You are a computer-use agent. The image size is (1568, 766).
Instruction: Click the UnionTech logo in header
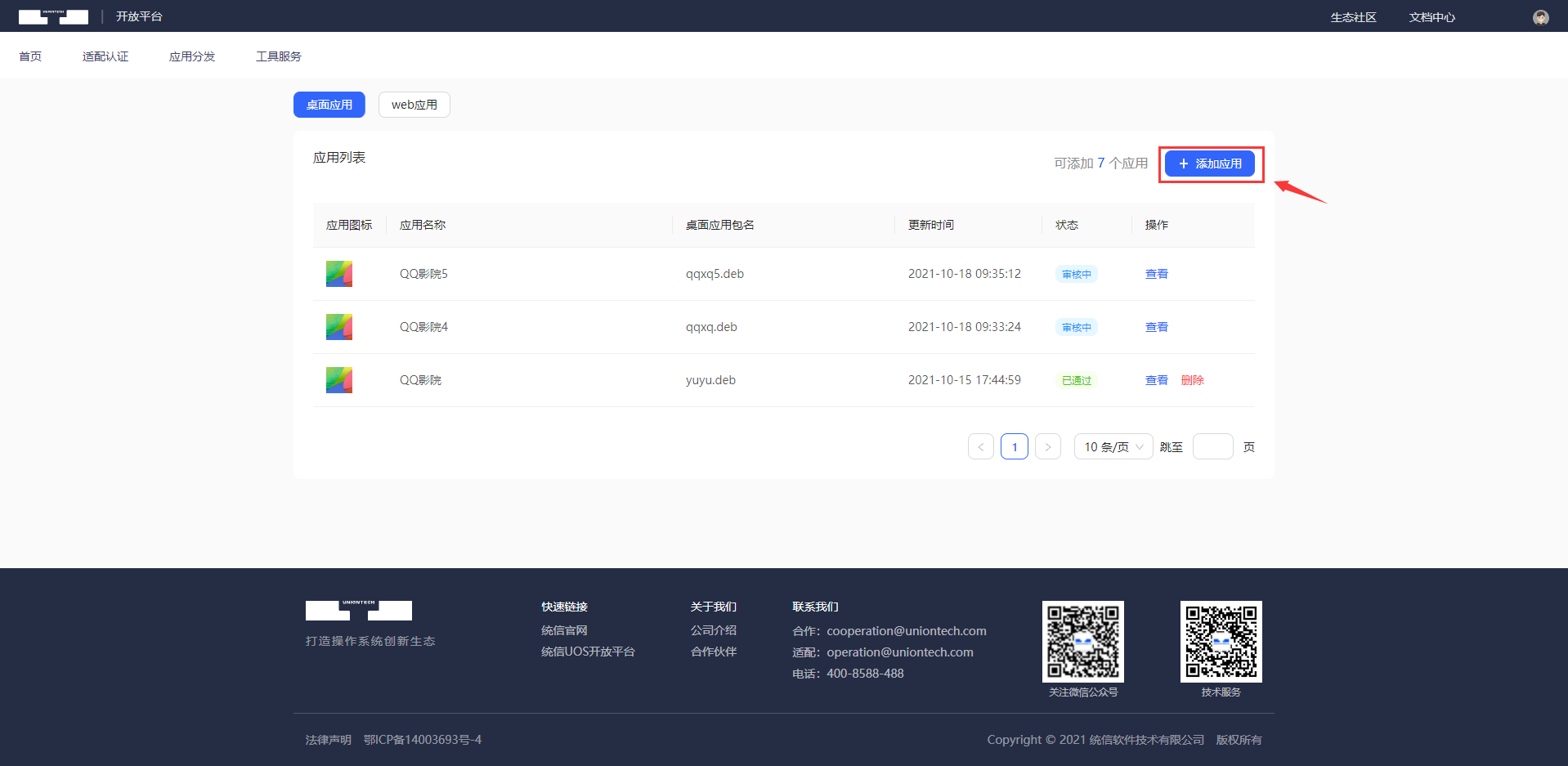pyautogui.click(x=53, y=16)
